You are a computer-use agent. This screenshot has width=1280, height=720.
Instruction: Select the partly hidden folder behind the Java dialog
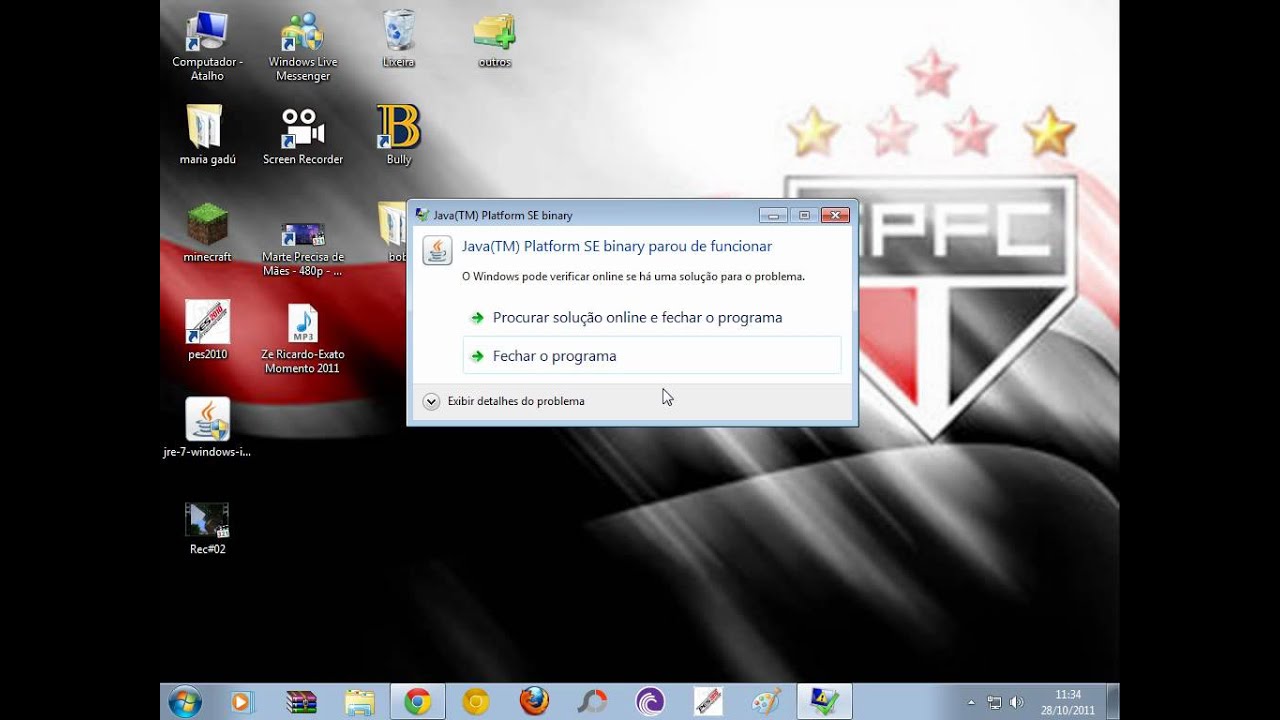[x=392, y=232]
